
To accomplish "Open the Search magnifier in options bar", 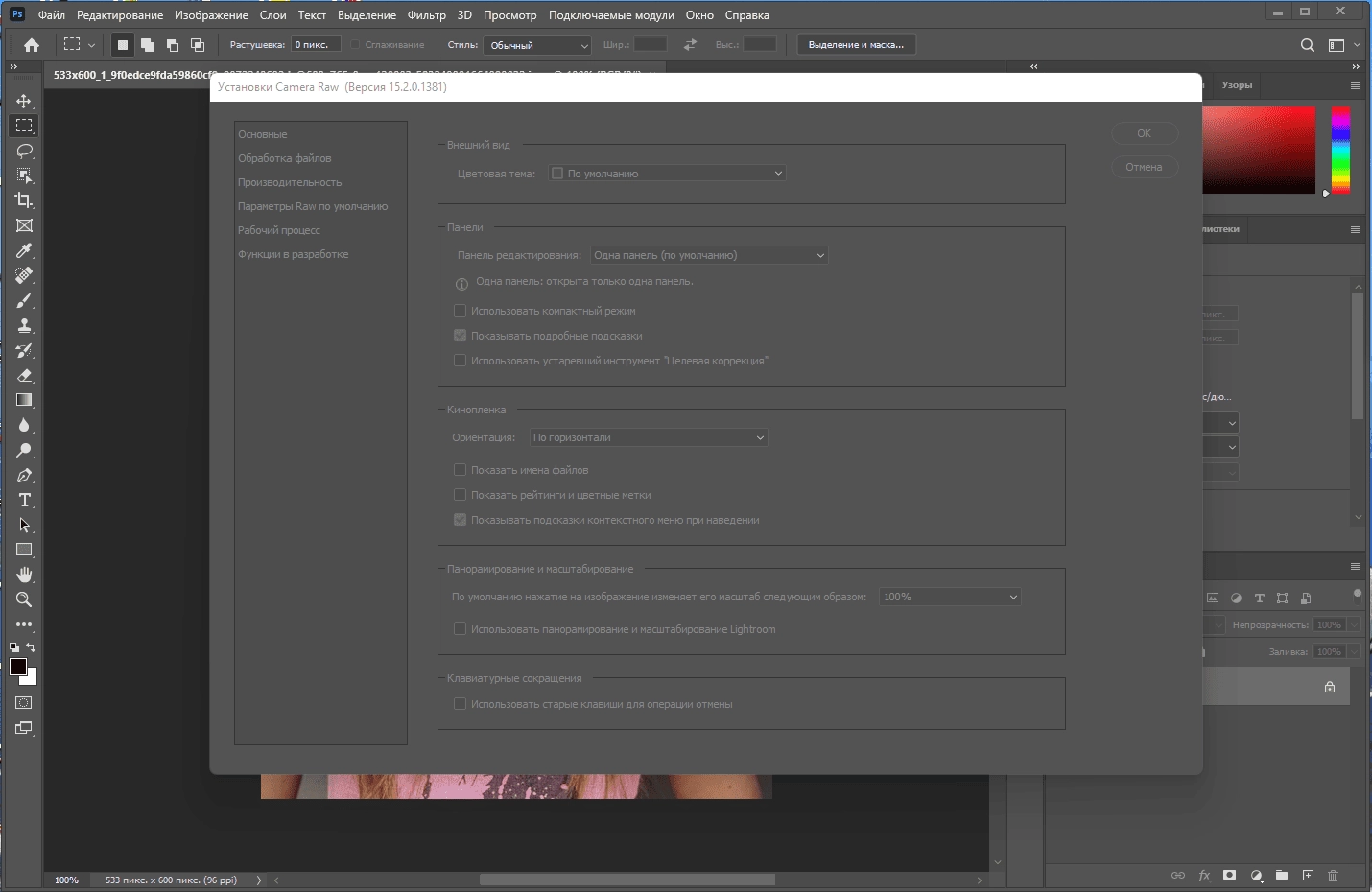I will [x=1308, y=45].
